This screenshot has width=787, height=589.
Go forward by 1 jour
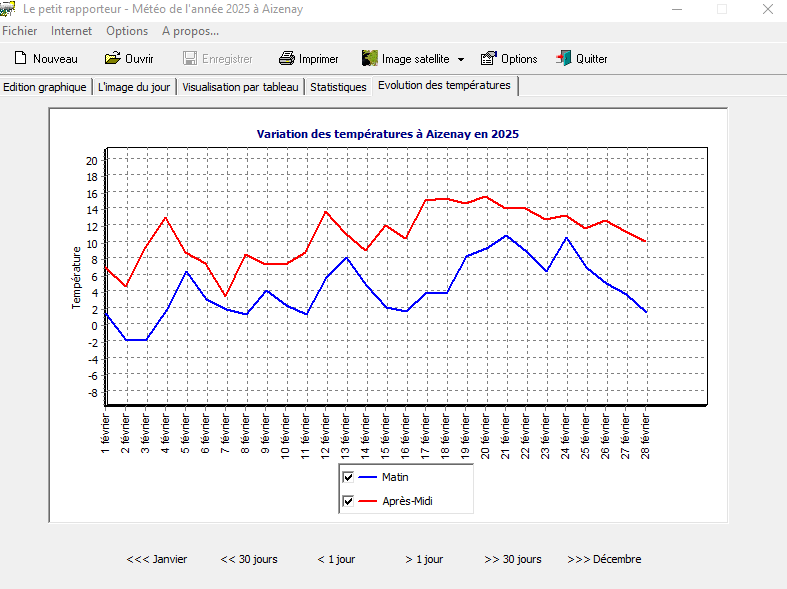[x=424, y=559]
